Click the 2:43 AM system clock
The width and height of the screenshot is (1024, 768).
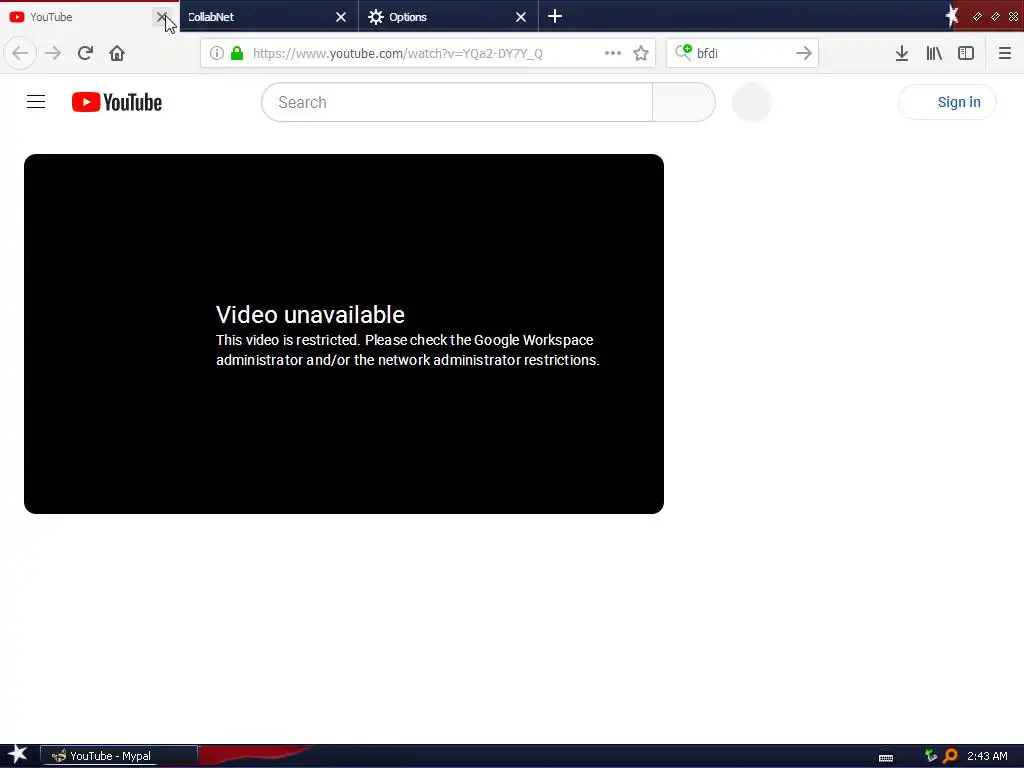coord(987,756)
